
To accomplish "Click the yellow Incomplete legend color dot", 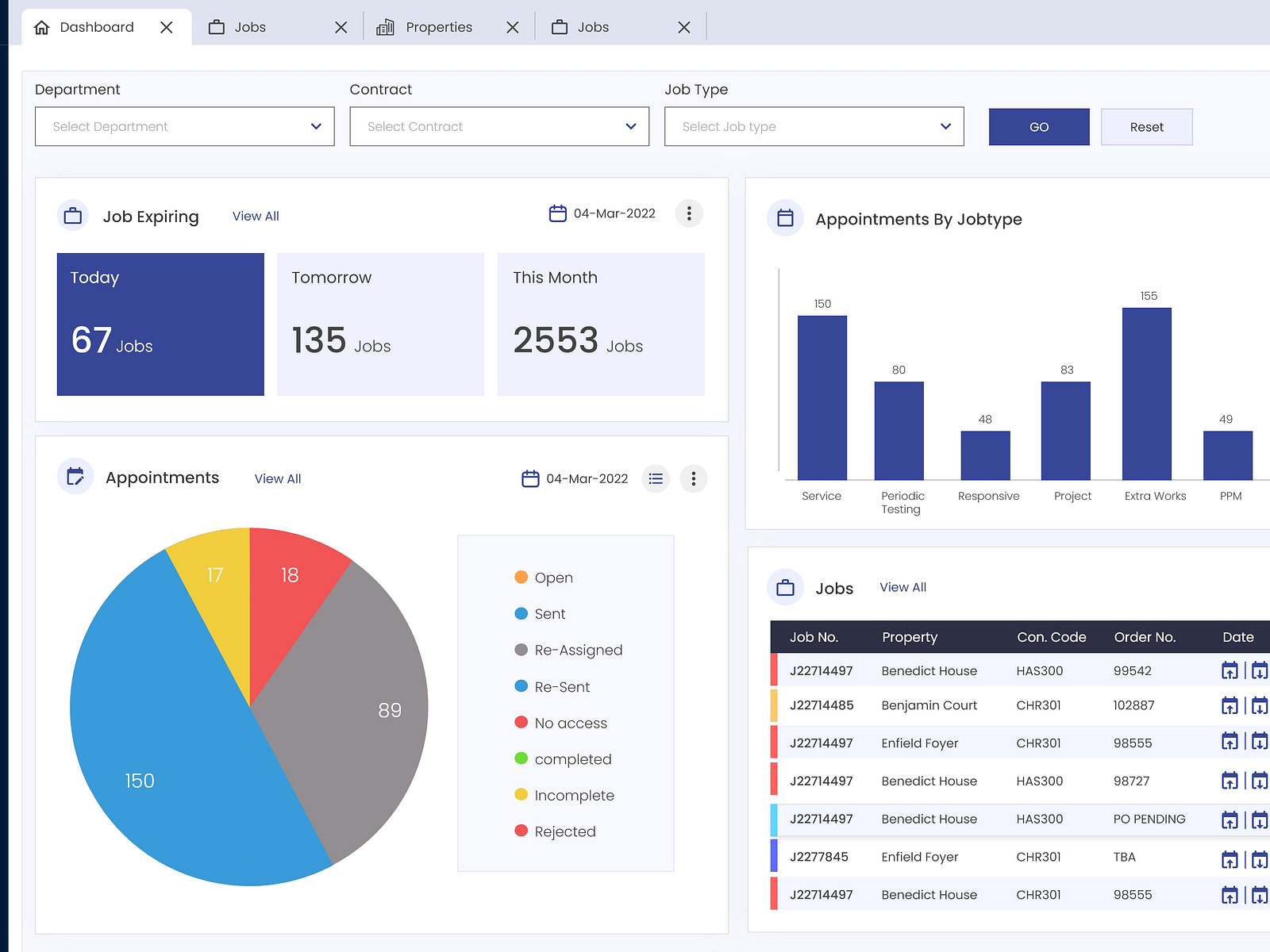I will [521, 794].
